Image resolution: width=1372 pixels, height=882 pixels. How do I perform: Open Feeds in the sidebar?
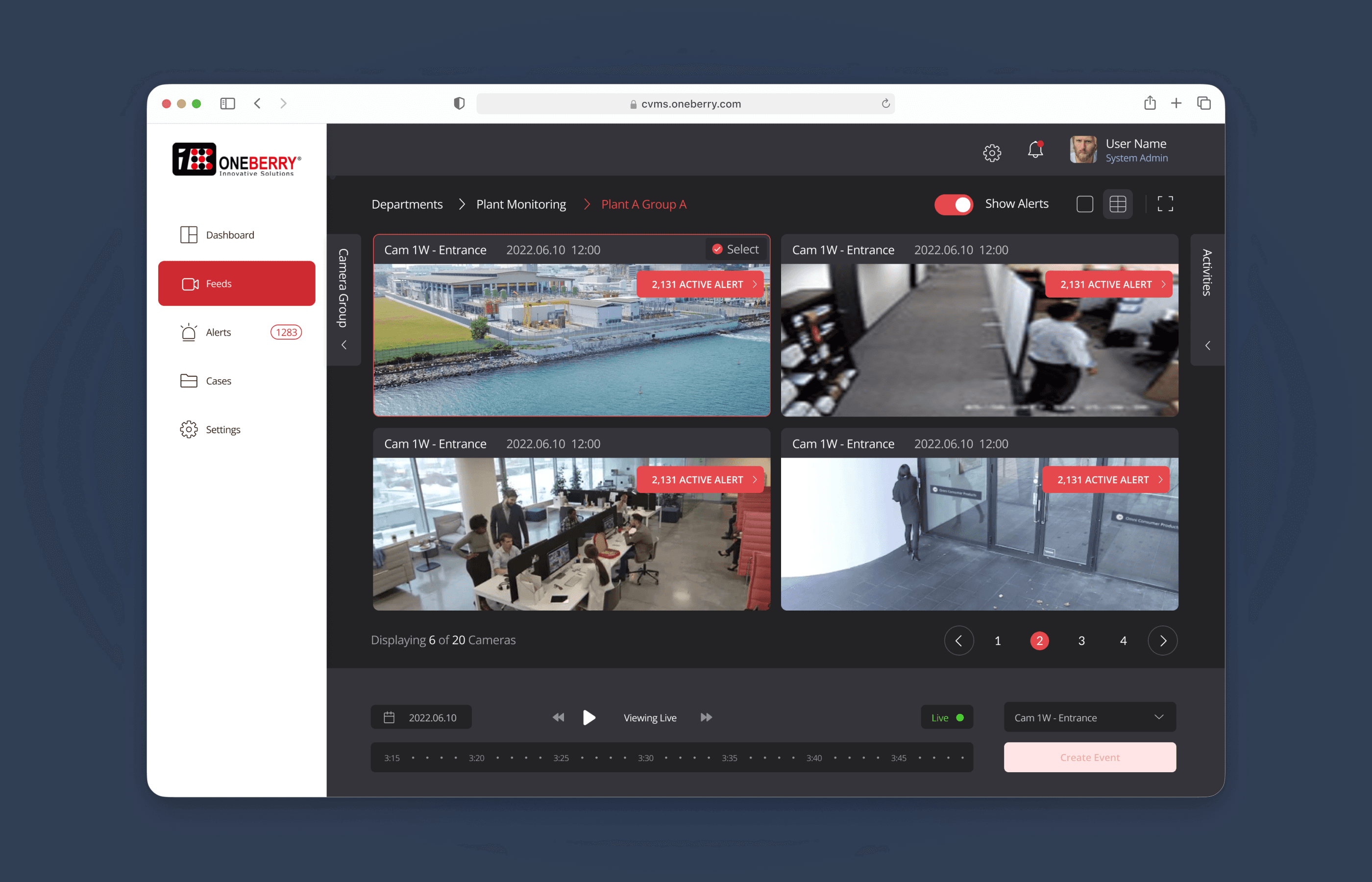pos(237,284)
